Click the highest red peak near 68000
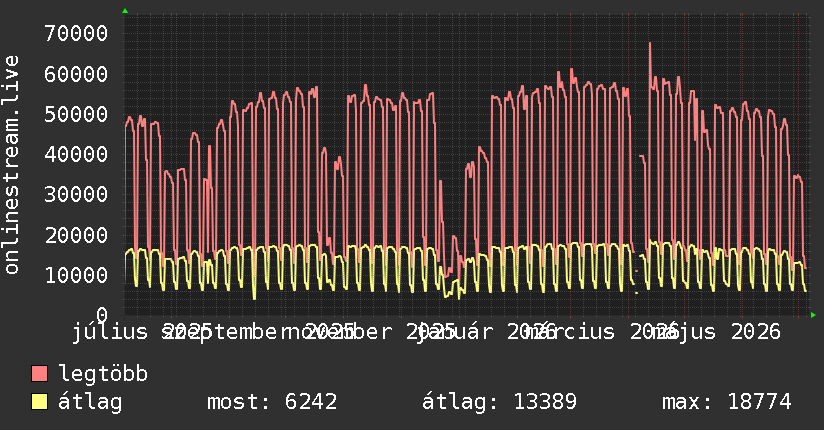This screenshot has width=824, height=430. click(650, 44)
